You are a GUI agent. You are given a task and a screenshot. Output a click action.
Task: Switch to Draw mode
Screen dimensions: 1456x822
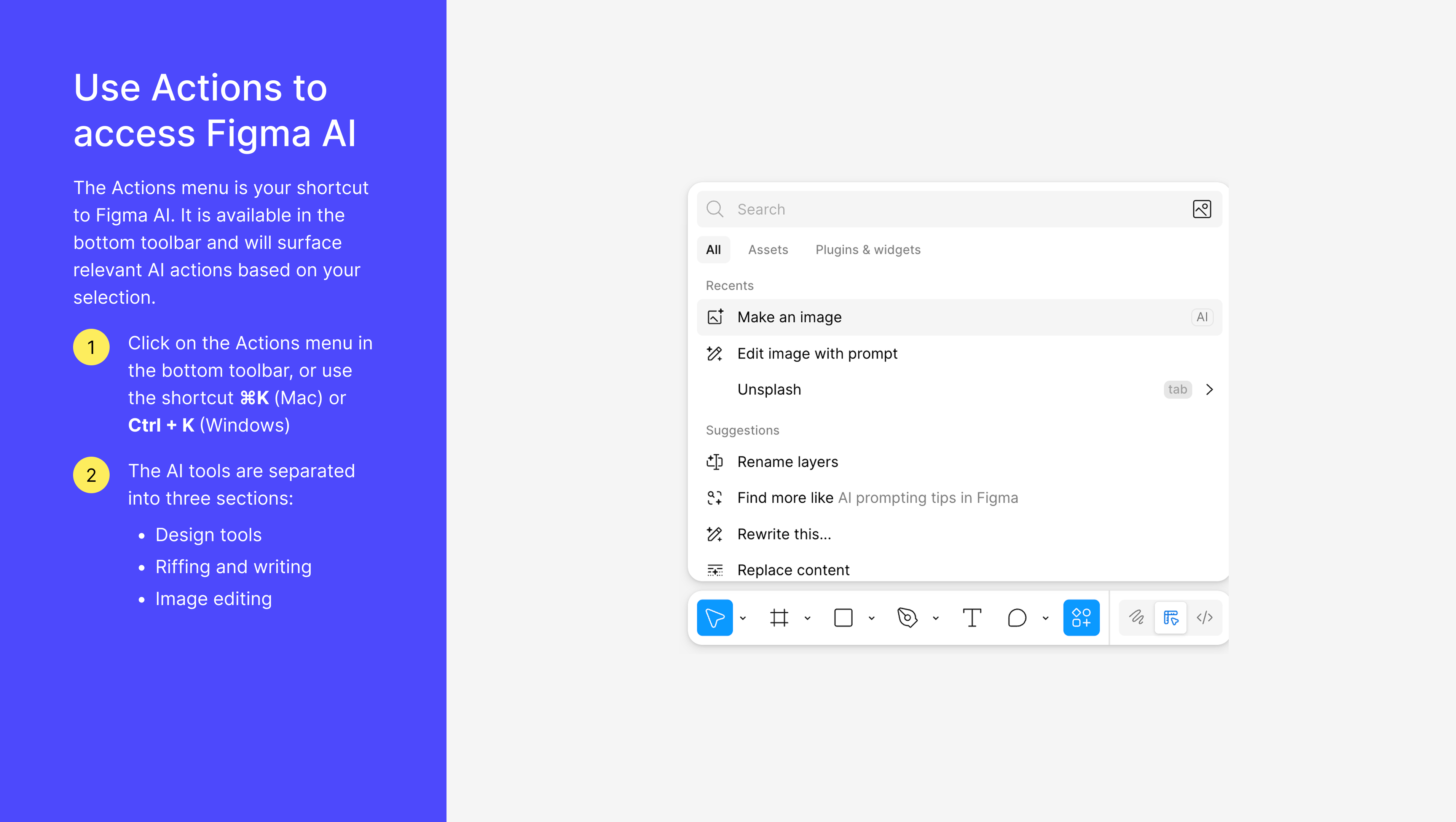(x=1136, y=618)
